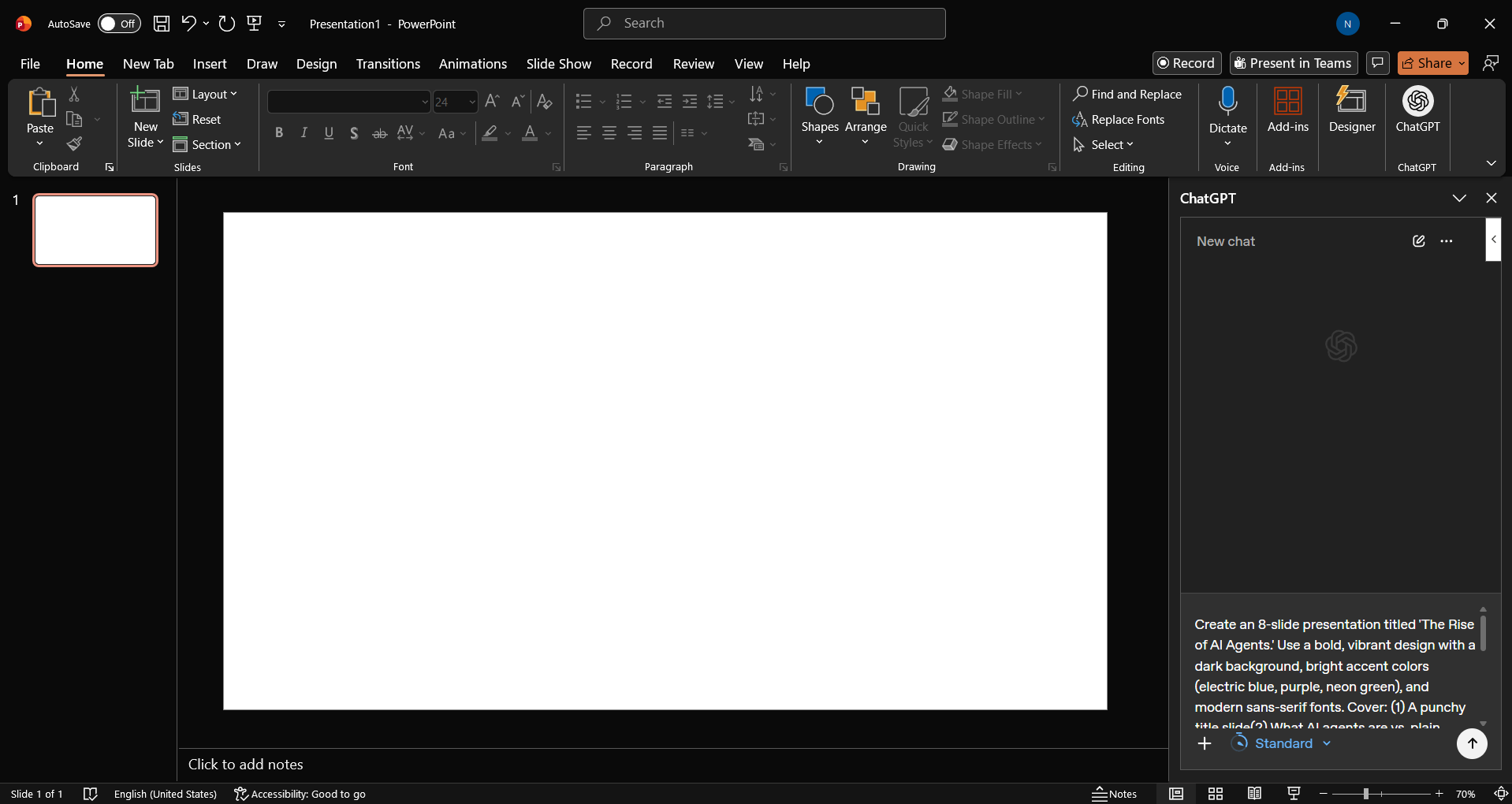Screen dimensions: 1512x804
Task: Open text highlight color
Action: 508,133
